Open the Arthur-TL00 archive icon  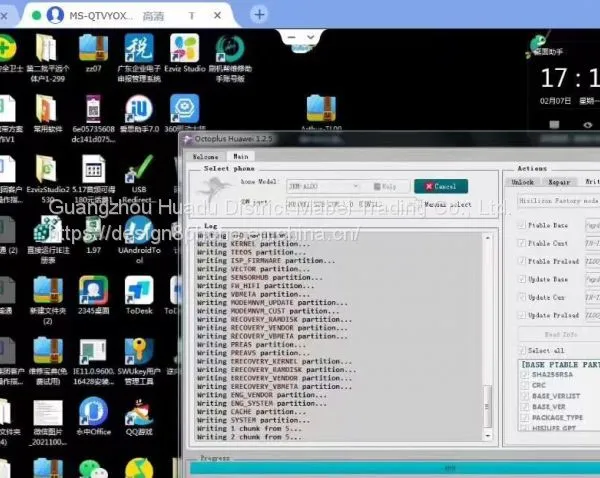tap(321, 108)
